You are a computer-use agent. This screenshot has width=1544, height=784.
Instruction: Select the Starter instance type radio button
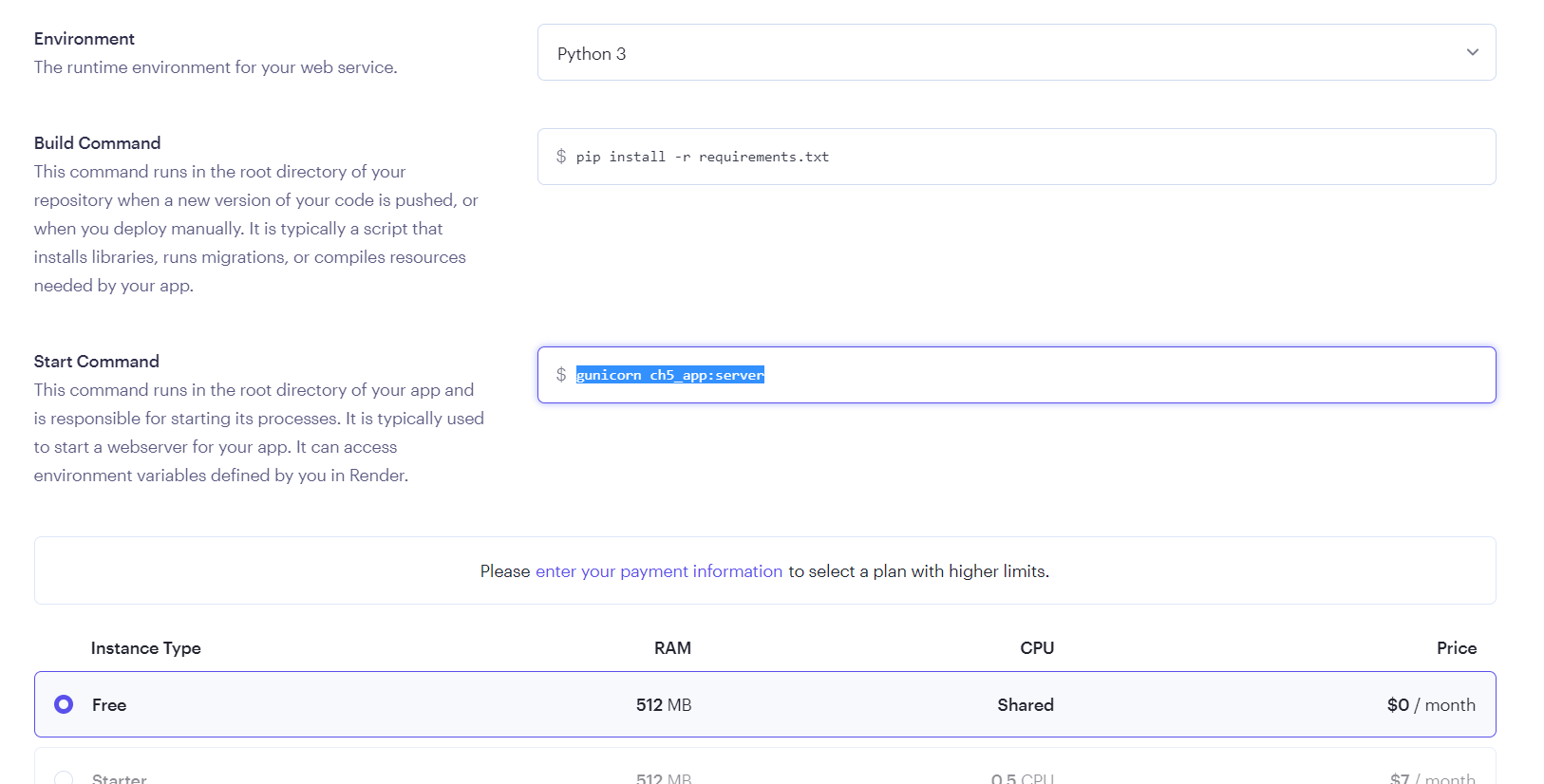click(x=64, y=778)
